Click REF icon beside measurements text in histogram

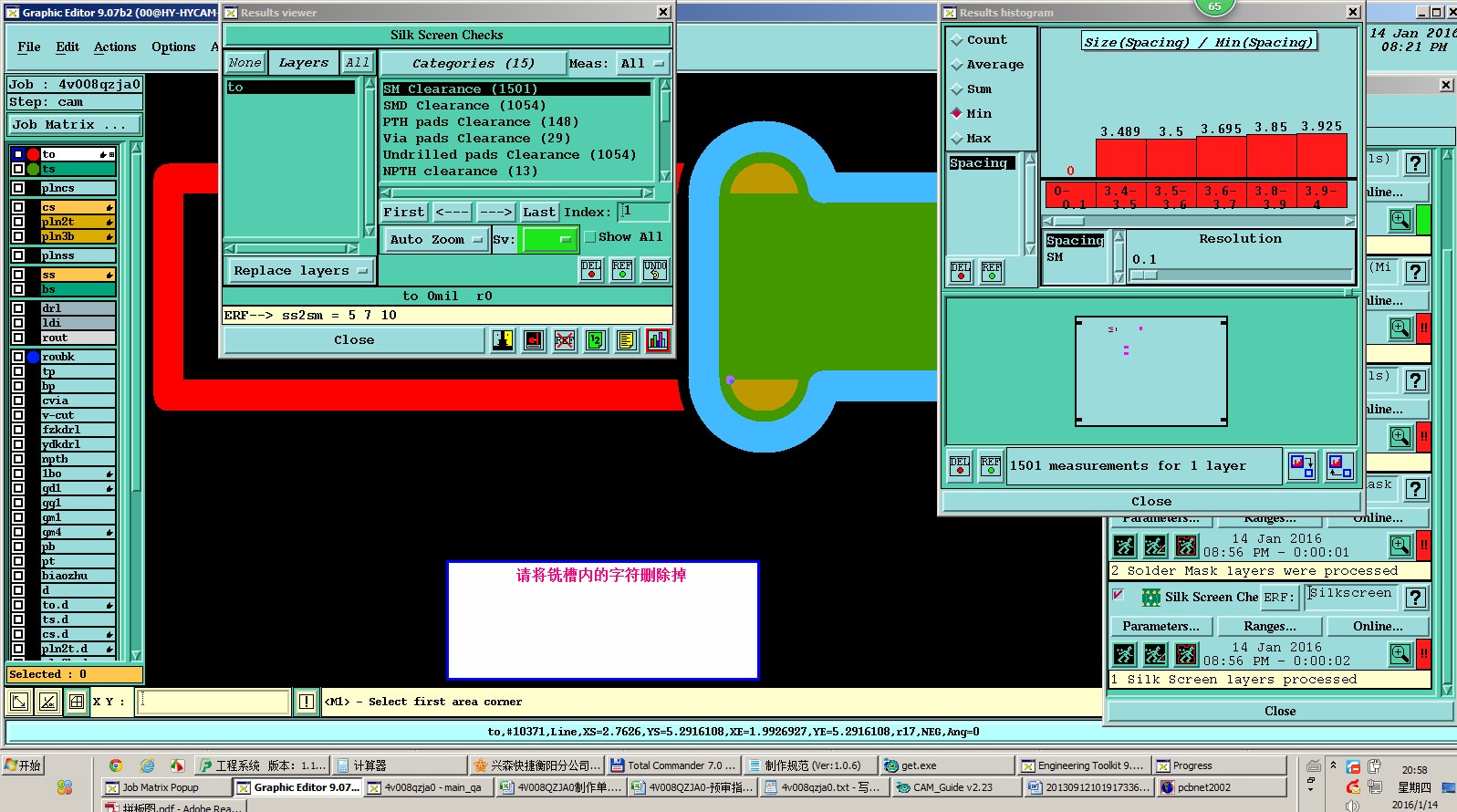(x=991, y=465)
